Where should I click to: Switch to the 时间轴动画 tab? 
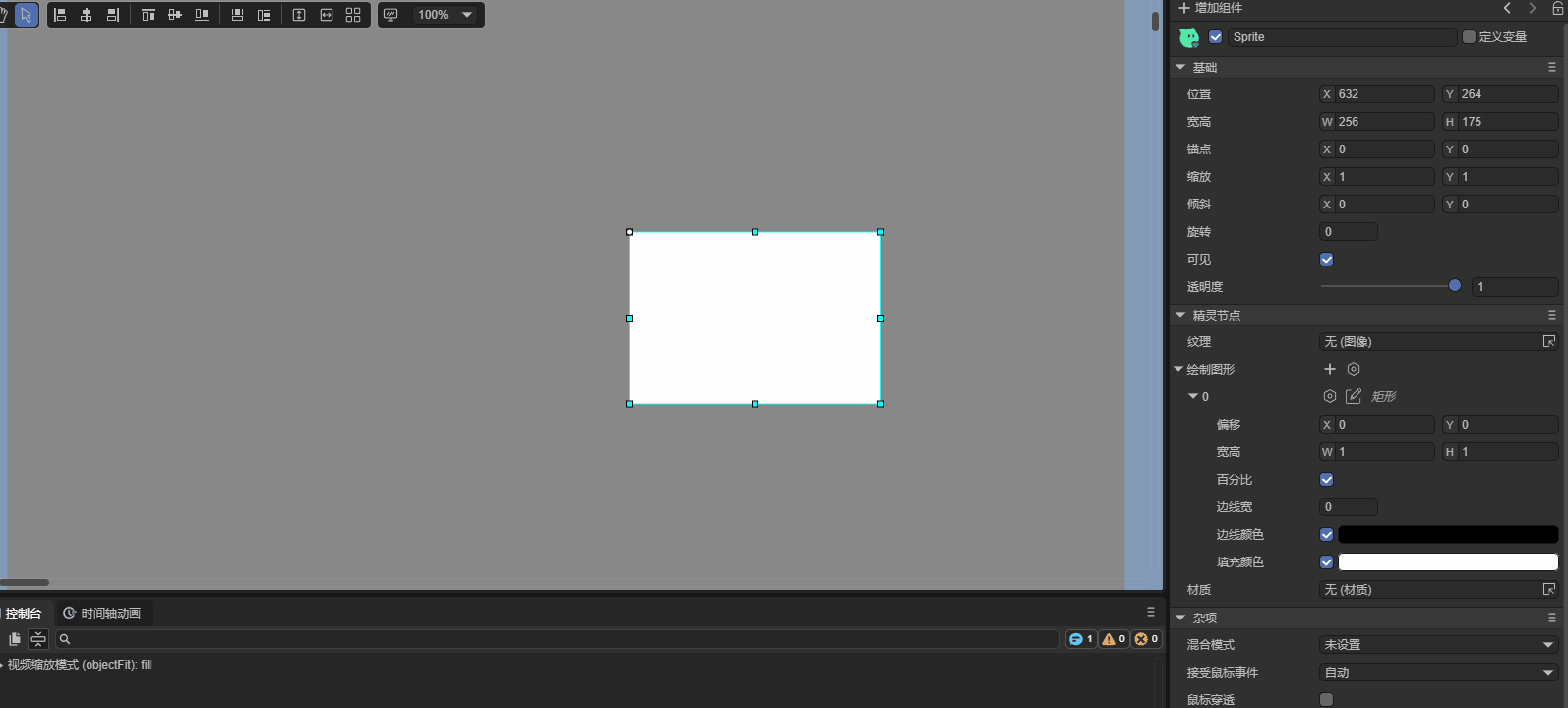(x=102, y=614)
